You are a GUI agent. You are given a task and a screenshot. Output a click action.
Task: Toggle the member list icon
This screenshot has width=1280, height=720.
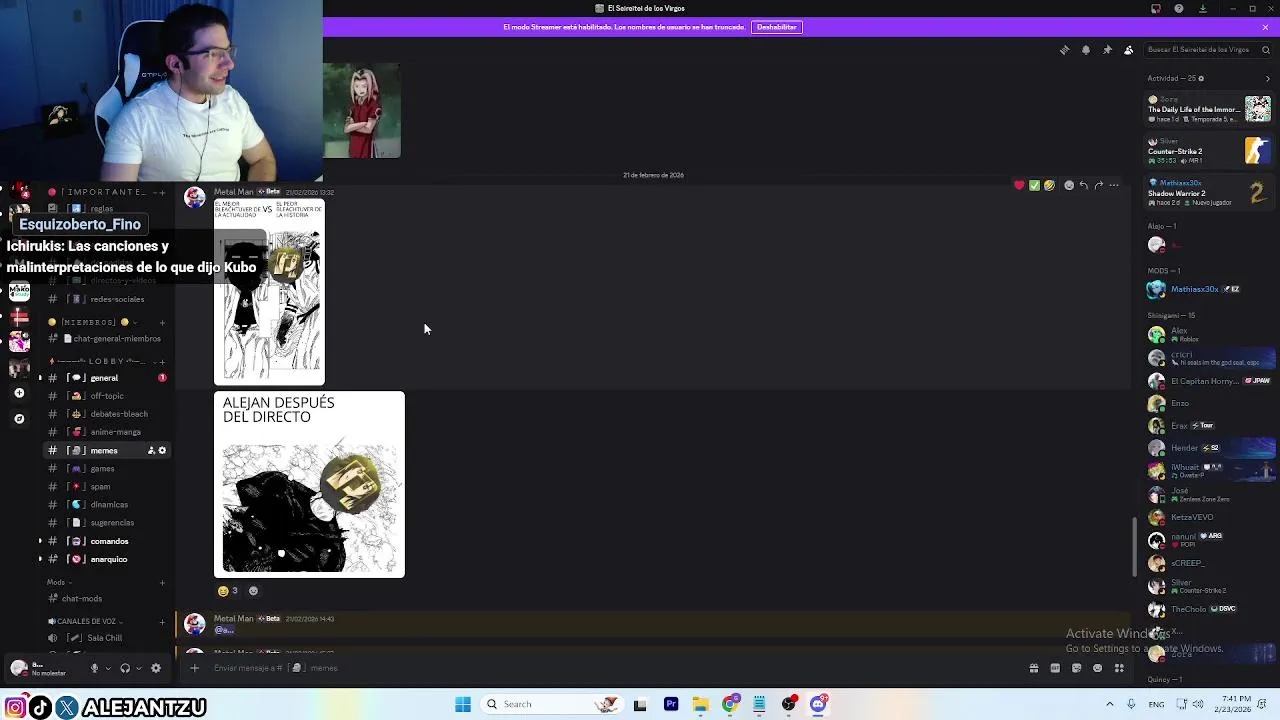[x=1129, y=50]
